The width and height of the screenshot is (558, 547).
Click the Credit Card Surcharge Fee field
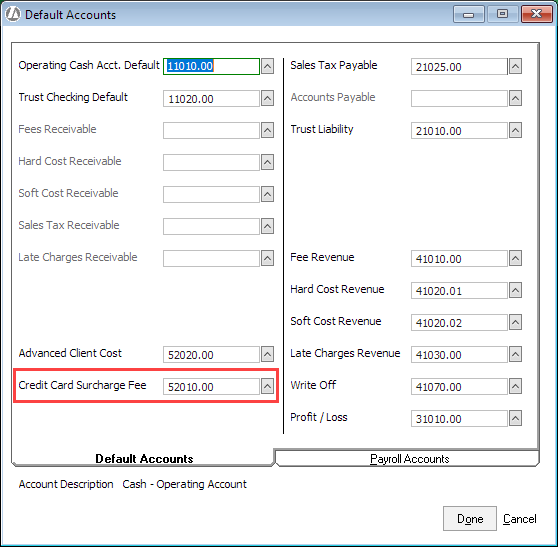click(x=211, y=387)
